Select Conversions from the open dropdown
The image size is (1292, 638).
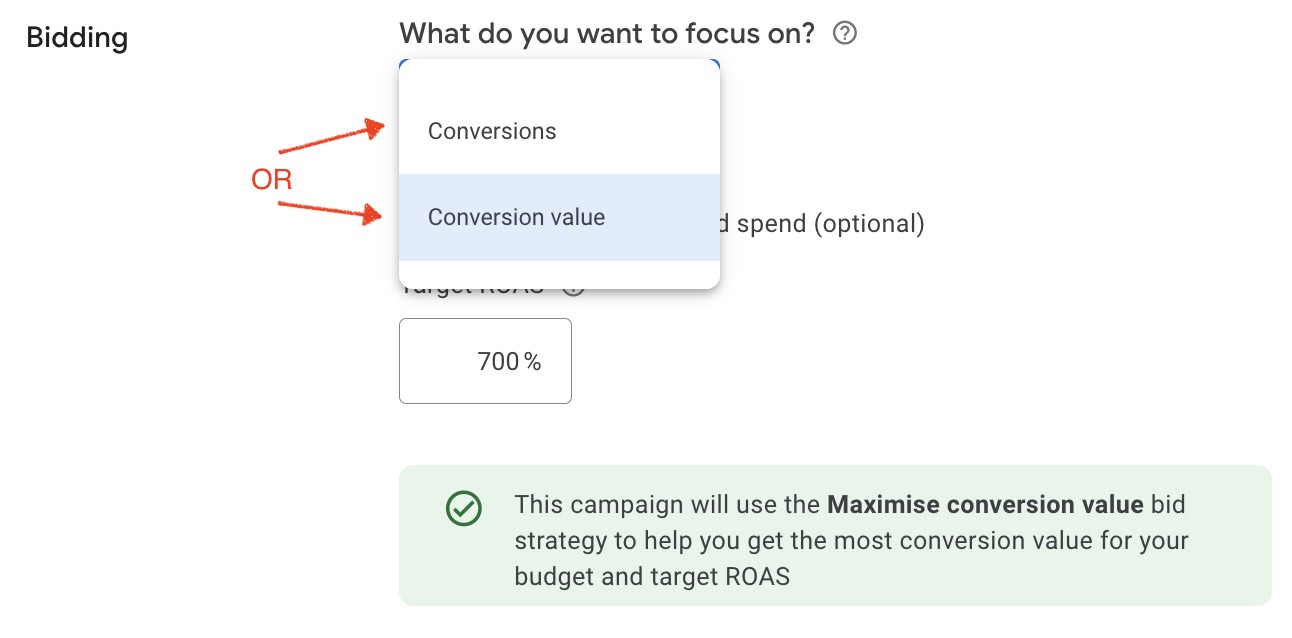492,131
